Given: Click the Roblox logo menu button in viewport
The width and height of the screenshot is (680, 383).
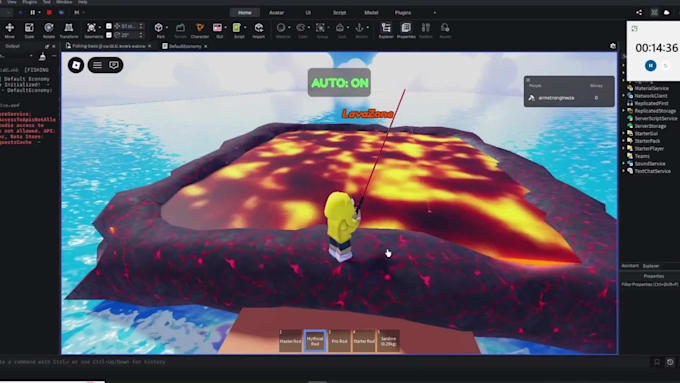Looking at the screenshot, I should coord(76,65).
